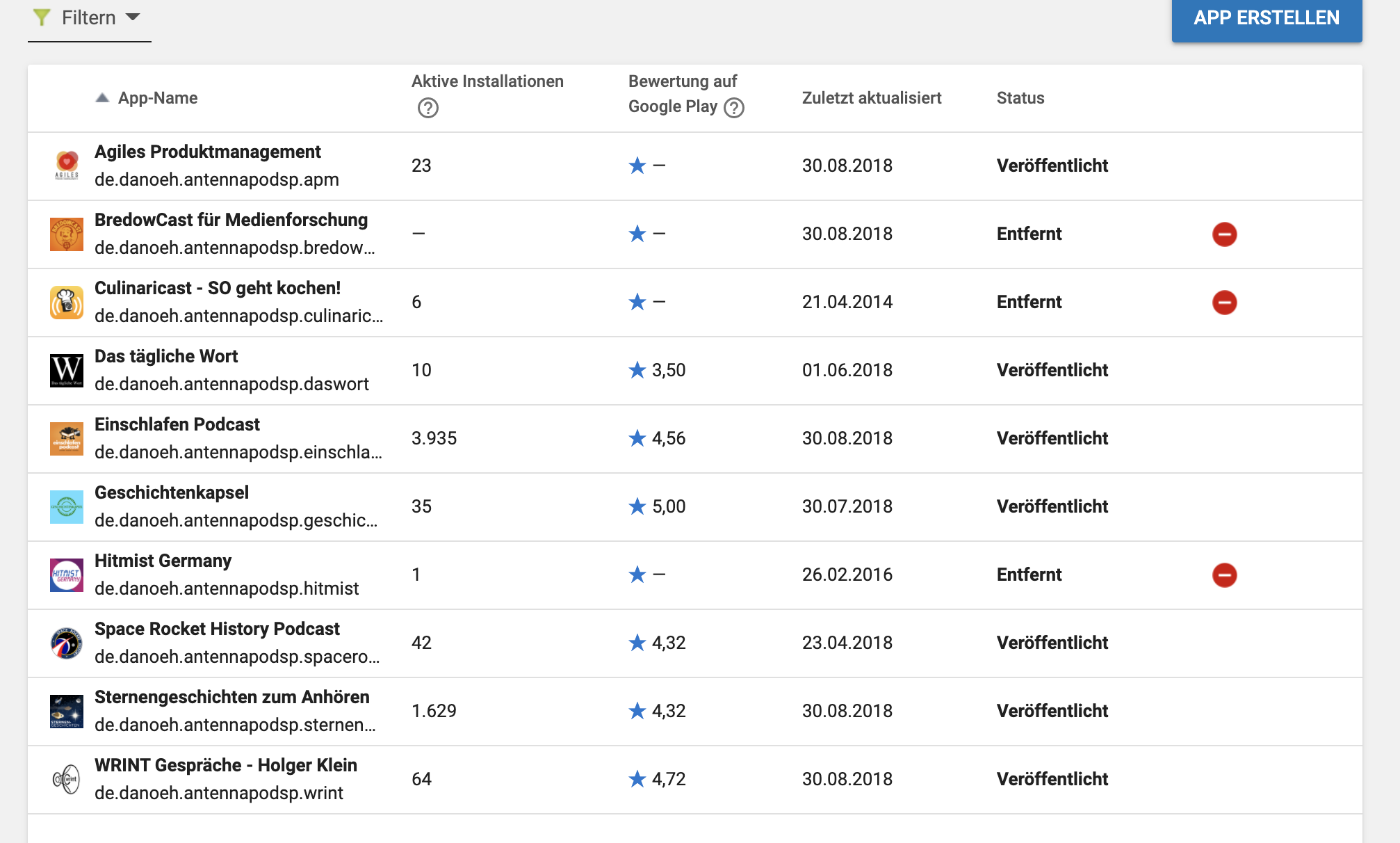The image size is (1400, 843).
Task: Click installs value 23 for Agiles Produktmanagement
Action: point(422,166)
